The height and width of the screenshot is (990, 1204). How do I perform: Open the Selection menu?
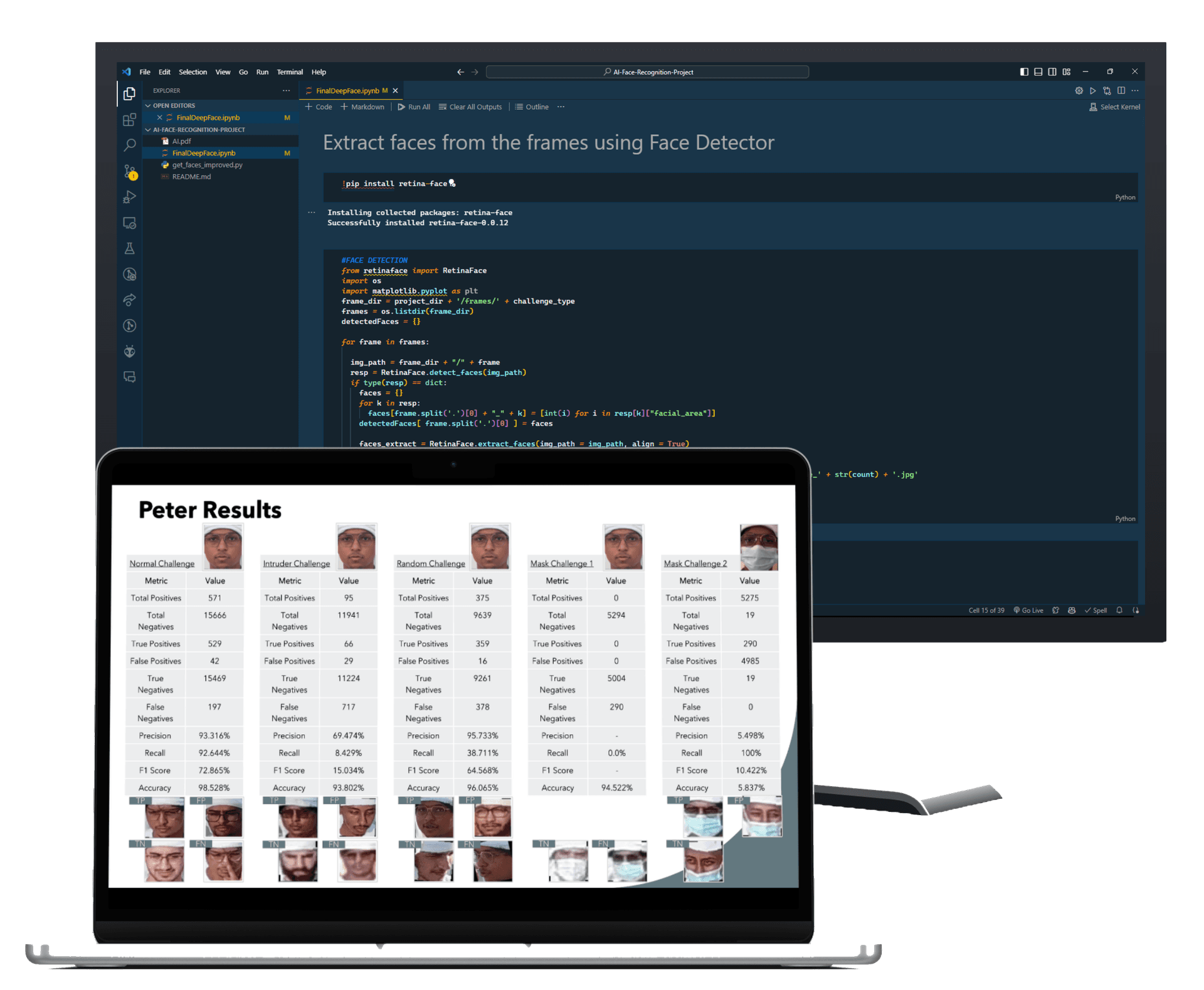coord(193,72)
